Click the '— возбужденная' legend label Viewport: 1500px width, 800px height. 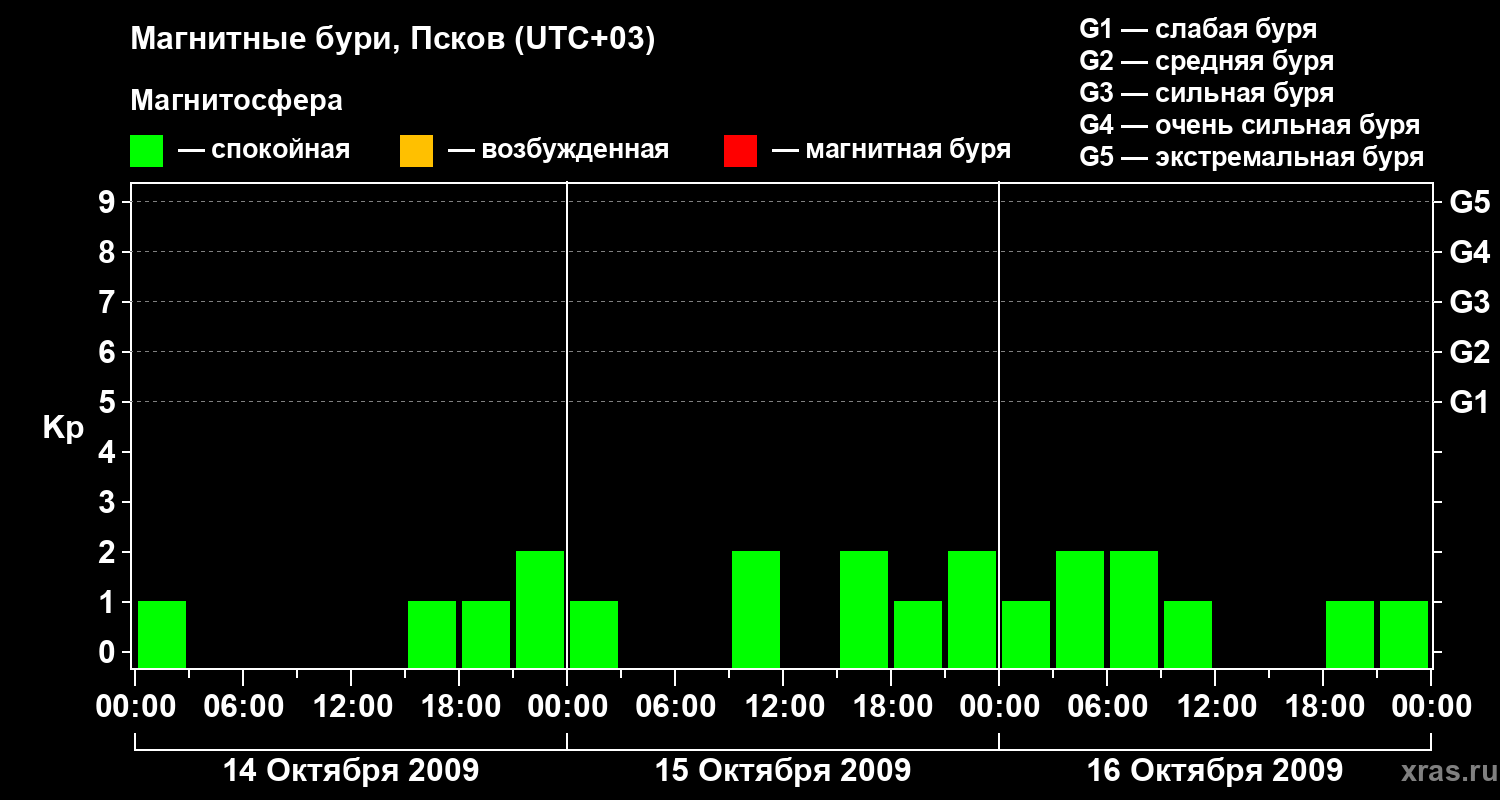tap(558, 150)
